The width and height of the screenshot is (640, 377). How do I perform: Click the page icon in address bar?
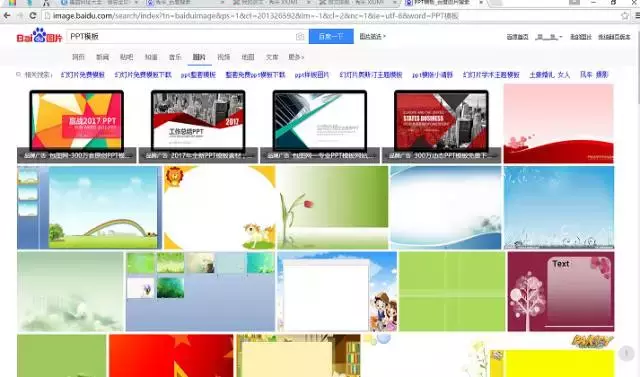pyautogui.click(x=47, y=16)
